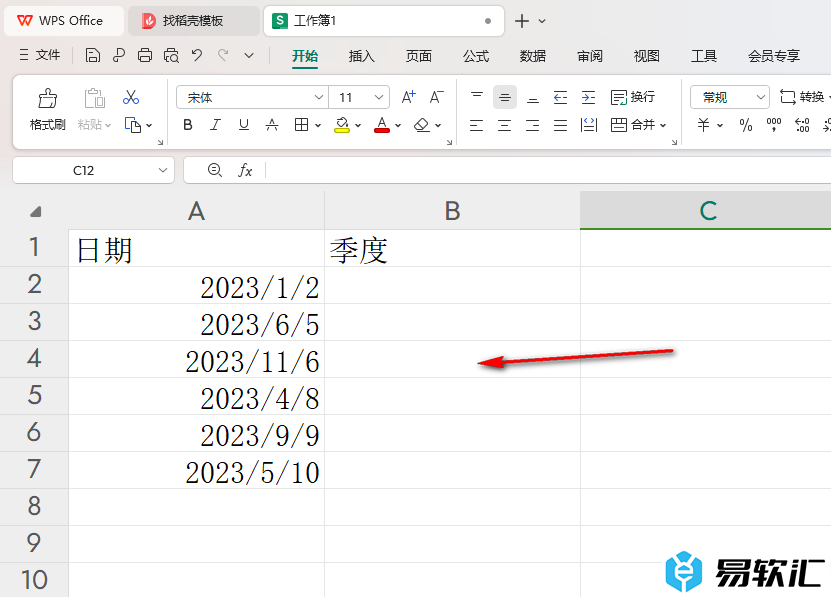Increase decimal places icon
Screen dimensions: 831x597
pos(802,125)
